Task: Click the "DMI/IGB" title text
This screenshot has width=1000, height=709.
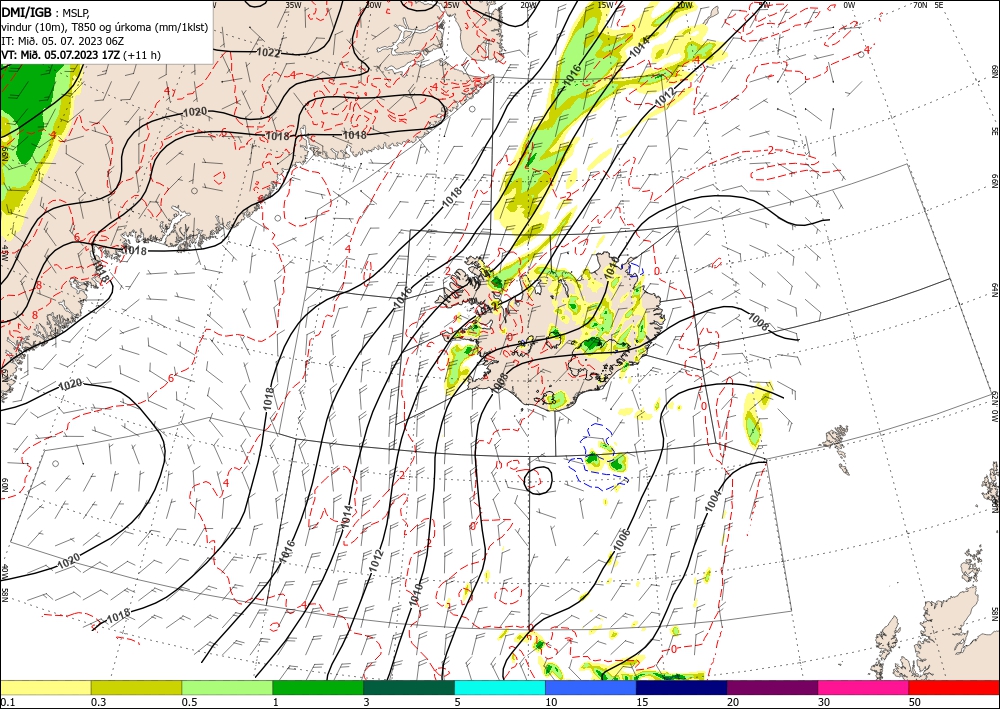Action: pyautogui.click(x=26, y=11)
